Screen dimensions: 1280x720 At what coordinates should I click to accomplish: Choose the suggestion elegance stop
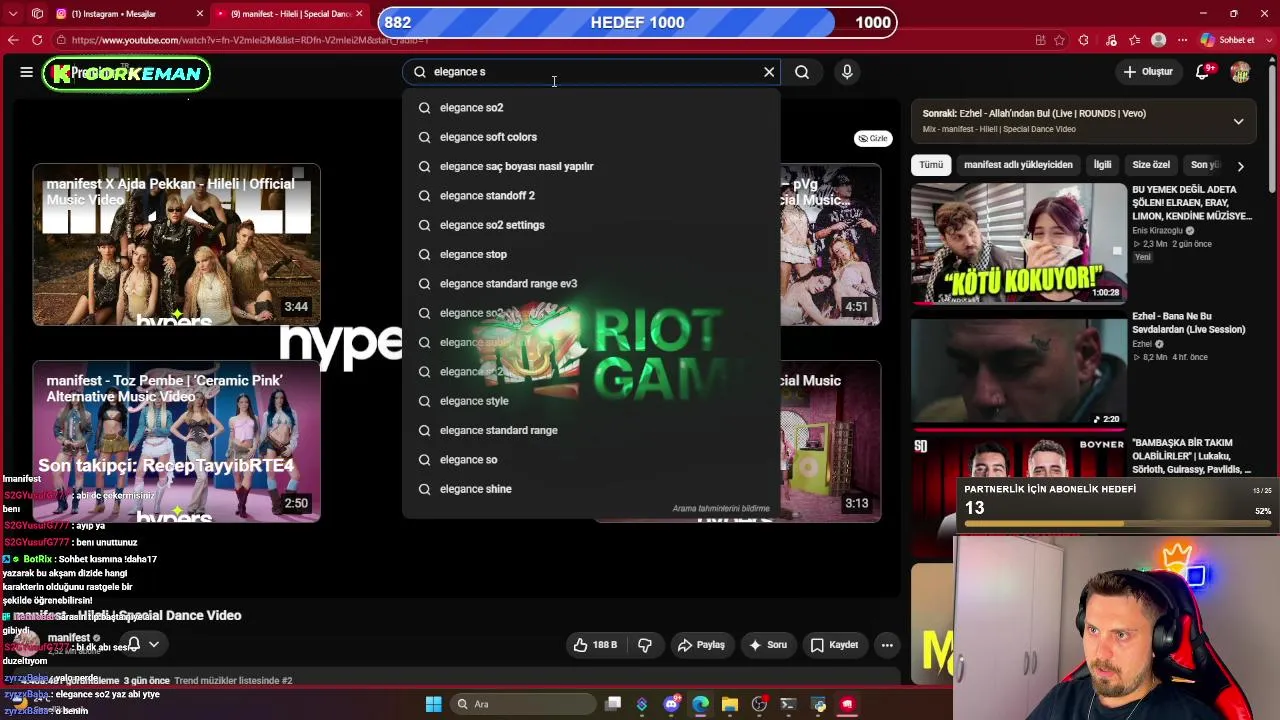point(591,254)
